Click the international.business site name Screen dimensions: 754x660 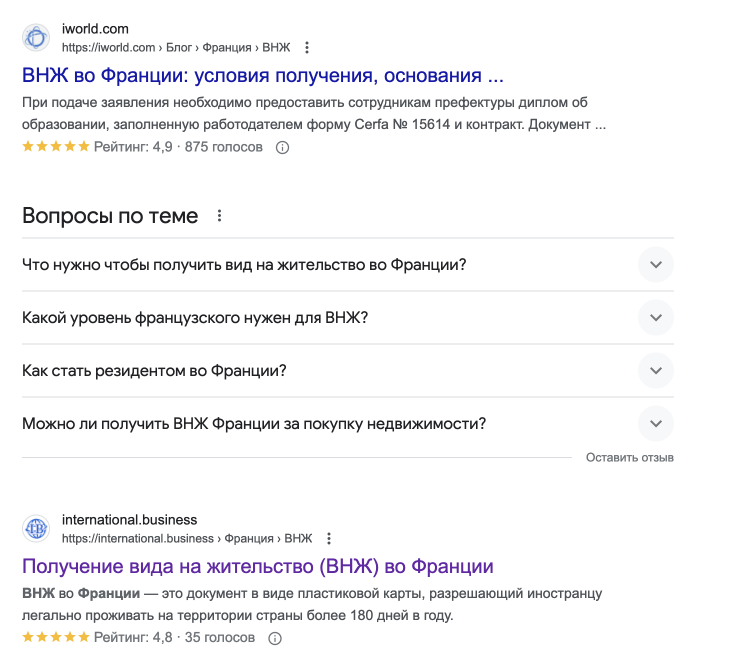[x=129, y=520]
